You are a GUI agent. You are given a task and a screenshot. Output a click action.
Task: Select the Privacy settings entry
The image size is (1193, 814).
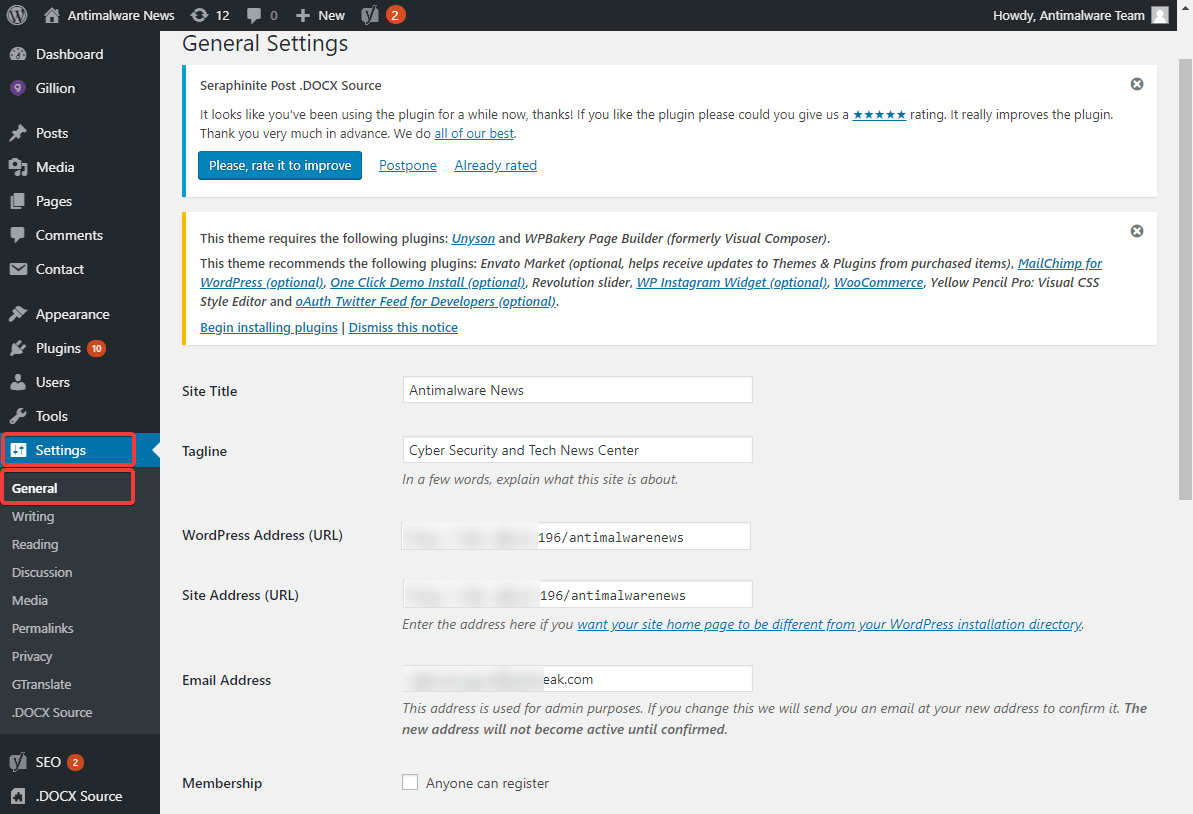click(31, 656)
